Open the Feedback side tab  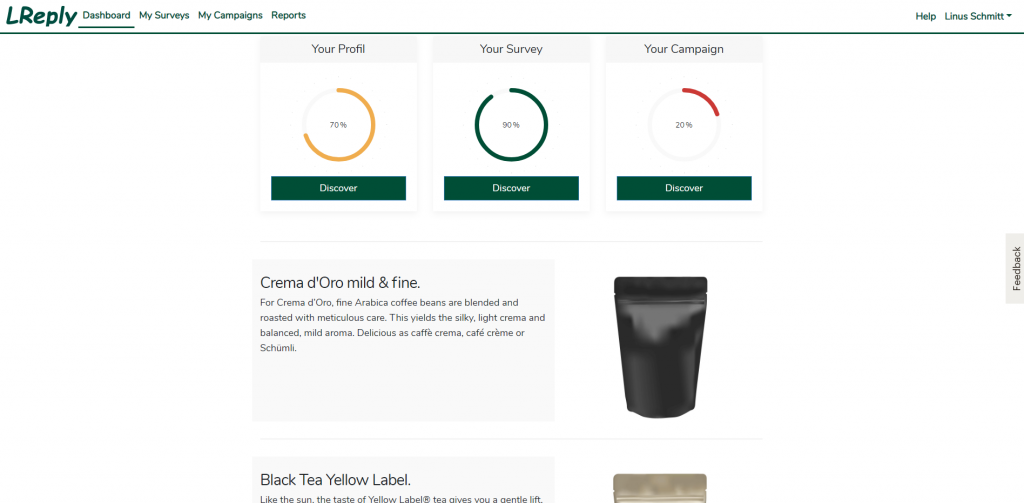tap(1015, 268)
